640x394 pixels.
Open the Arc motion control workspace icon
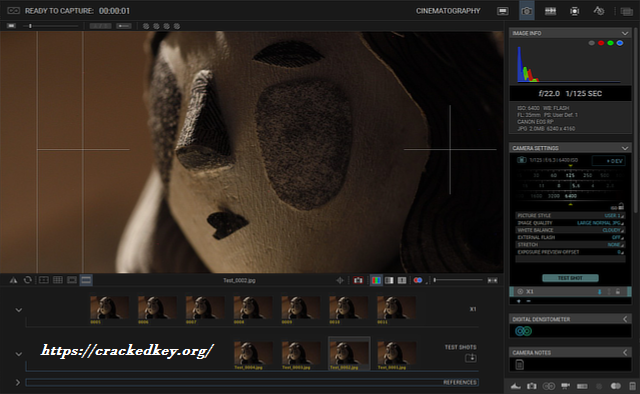599,11
